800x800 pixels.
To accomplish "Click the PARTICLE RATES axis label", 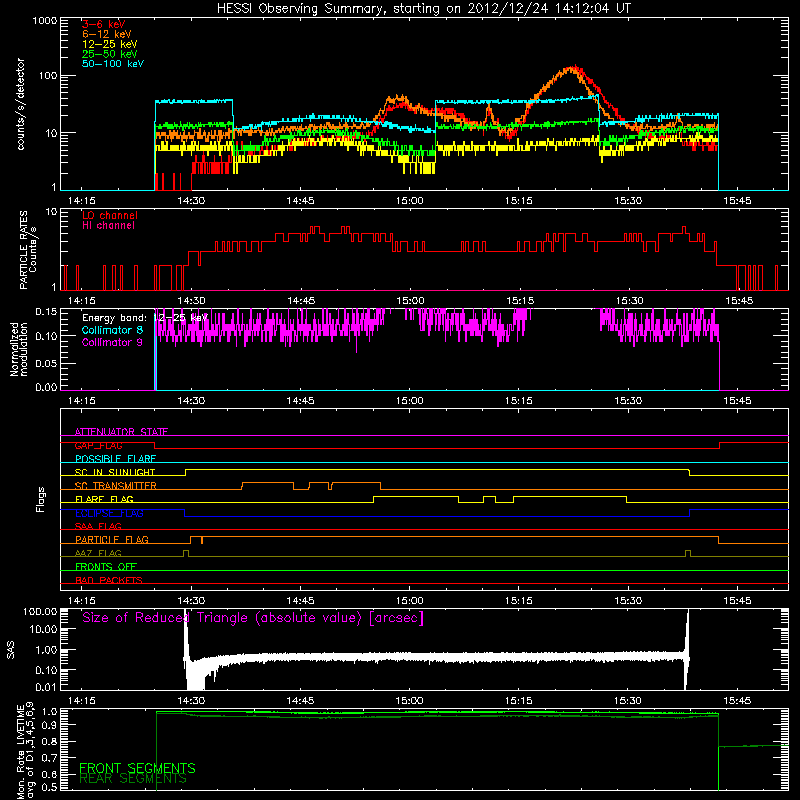I will click(28, 250).
